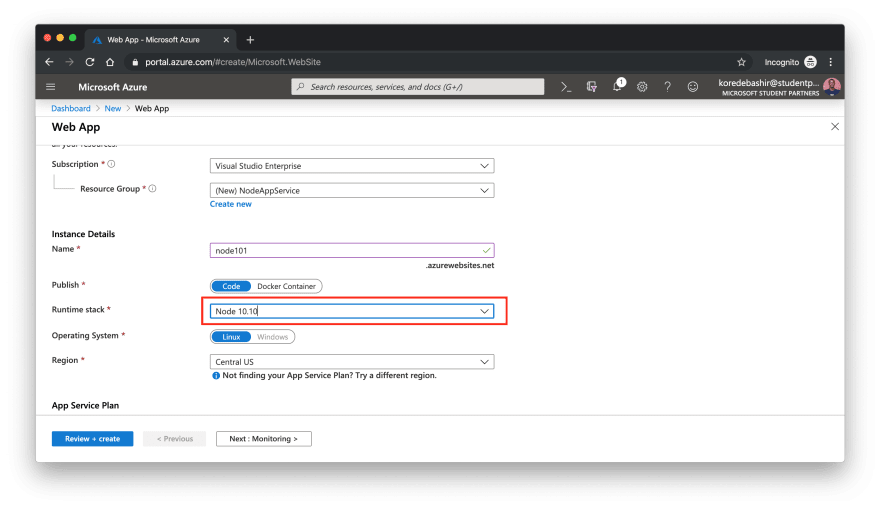Click the Instance Details heading

pos(83,234)
